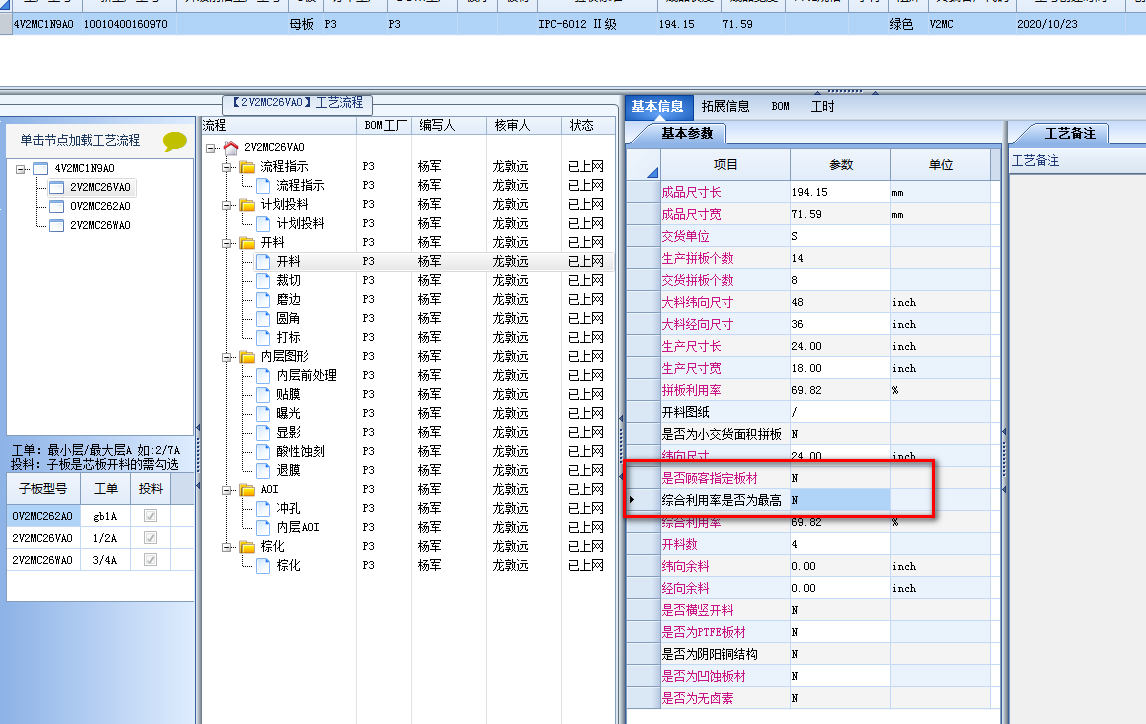Click the 生产拼板个数 value 14
The height and width of the screenshot is (724, 1146).
(840, 259)
